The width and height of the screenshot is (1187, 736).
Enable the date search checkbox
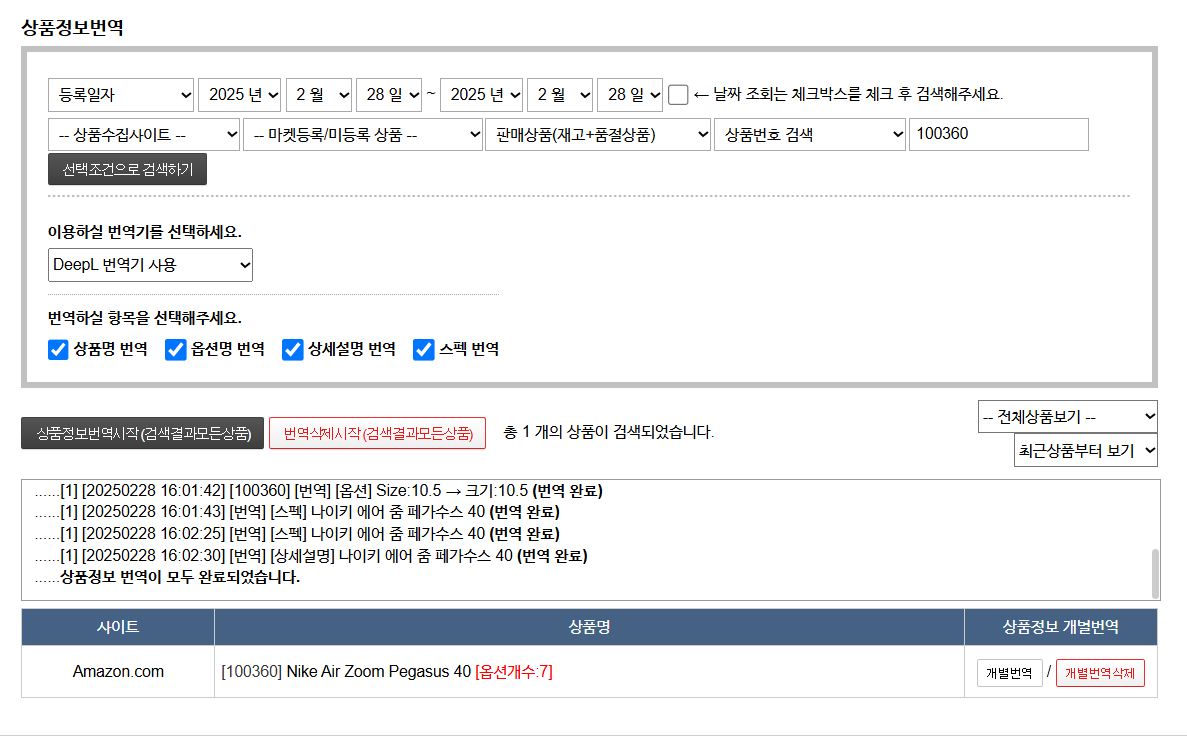[x=678, y=95]
